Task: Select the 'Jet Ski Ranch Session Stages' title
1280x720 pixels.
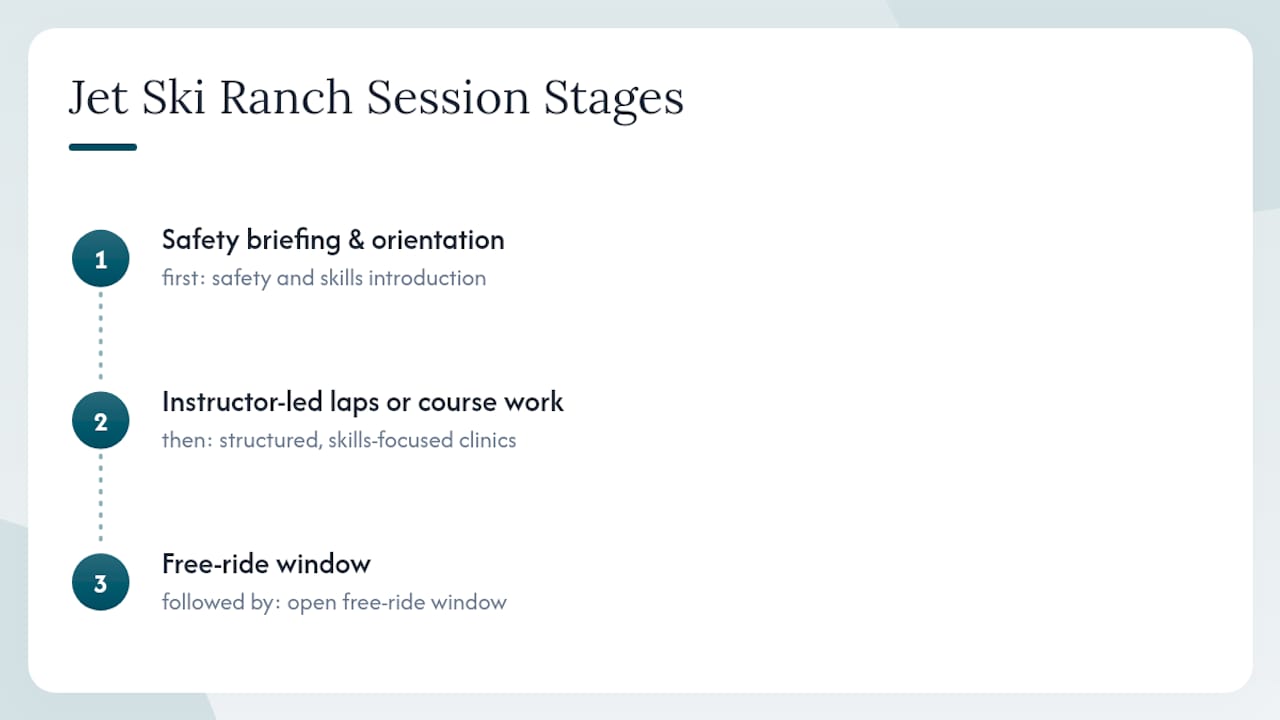Action: pos(376,98)
